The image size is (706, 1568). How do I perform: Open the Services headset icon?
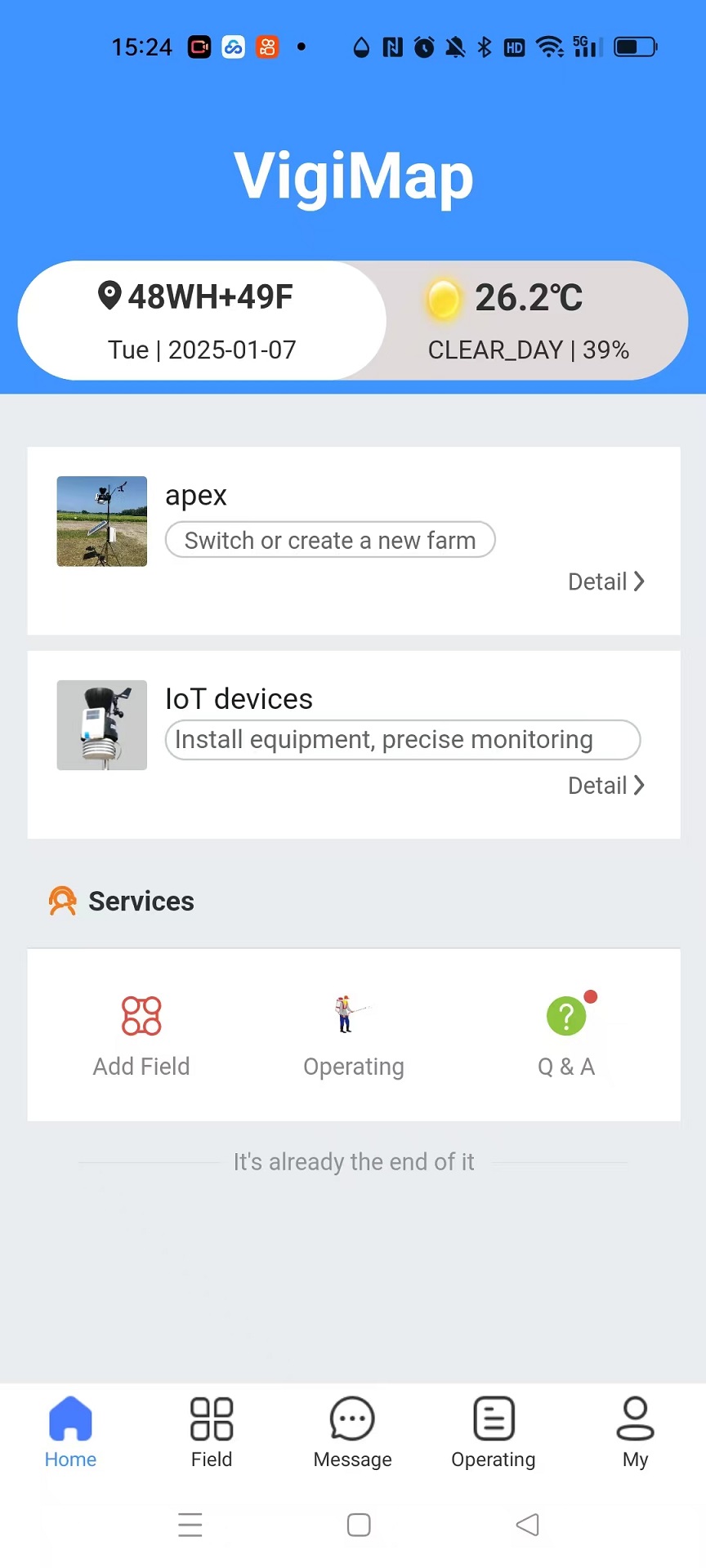62,901
